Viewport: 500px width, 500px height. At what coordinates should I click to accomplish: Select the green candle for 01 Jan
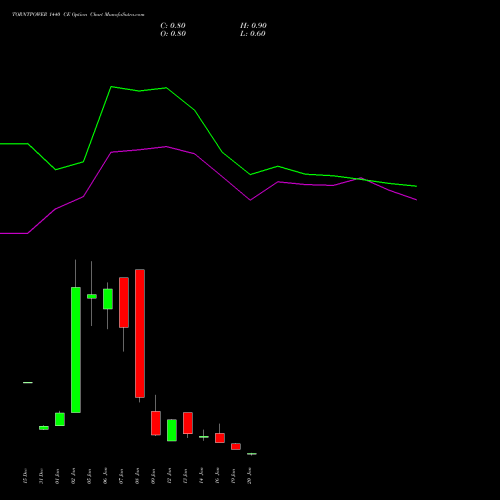pos(60,419)
